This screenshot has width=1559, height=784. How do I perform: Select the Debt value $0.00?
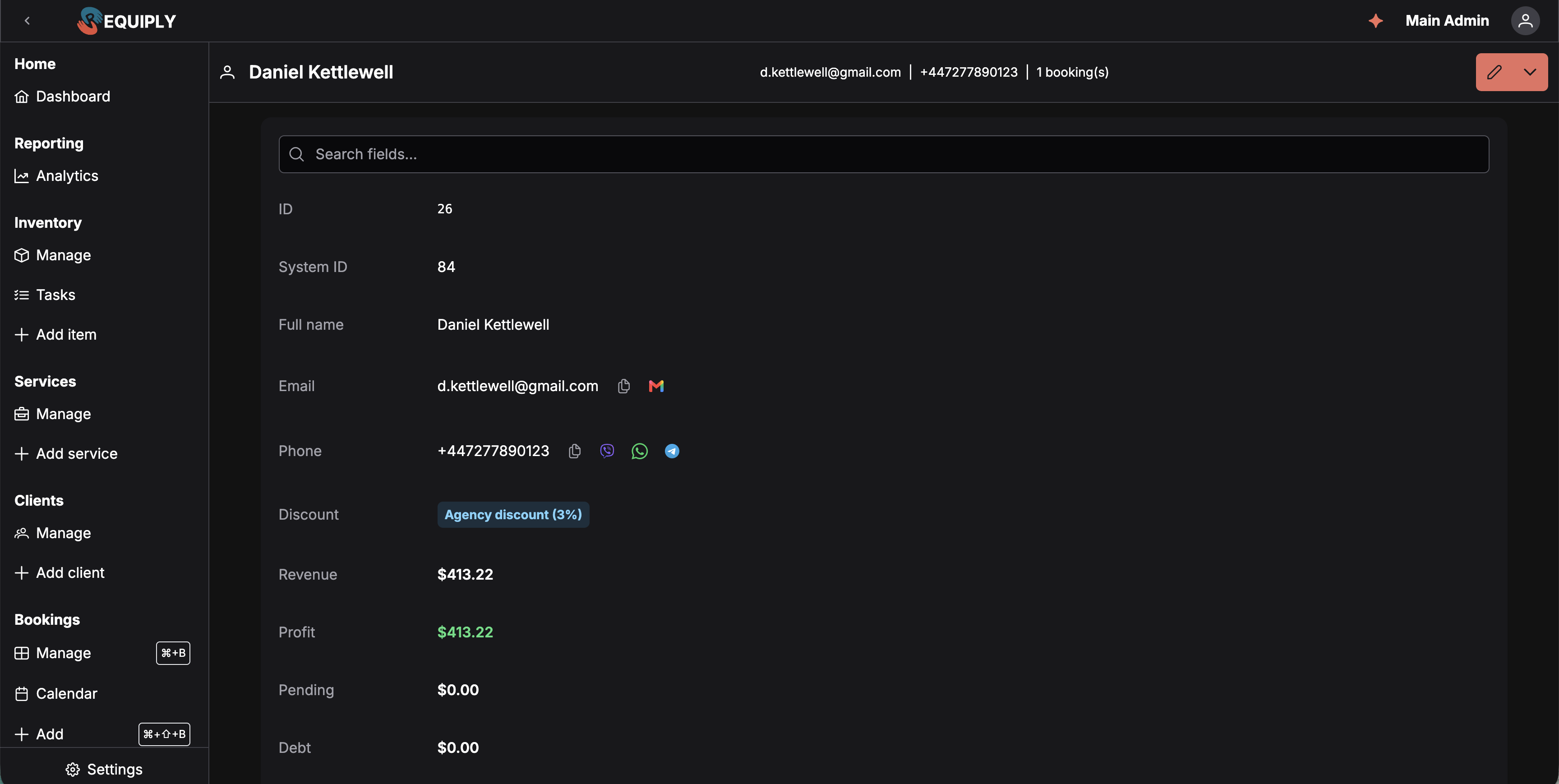458,747
